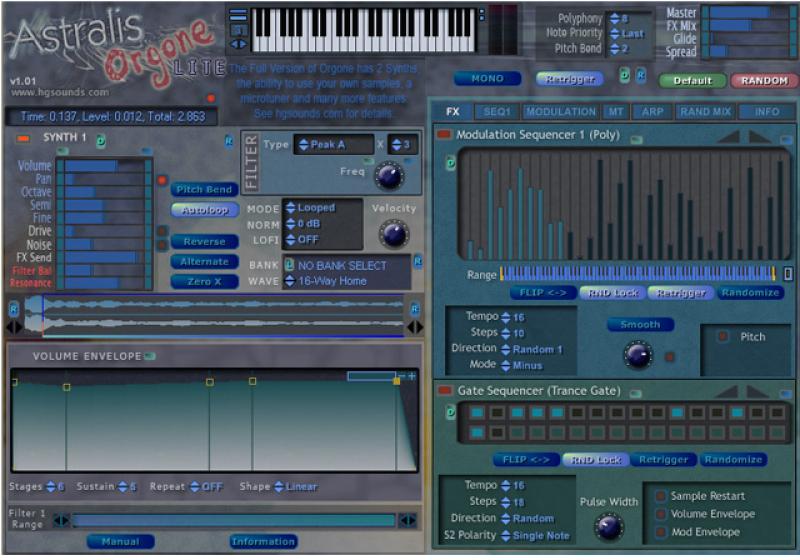Switch to the MODULATION tab
The width and height of the screenshot is (800, 560).
560,112
